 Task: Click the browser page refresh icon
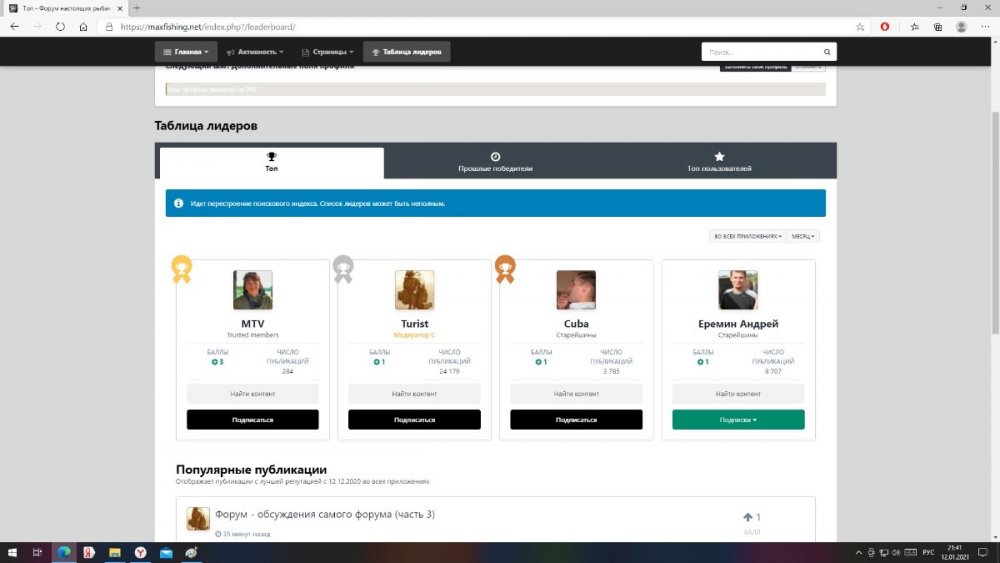[x=60, y=27]
